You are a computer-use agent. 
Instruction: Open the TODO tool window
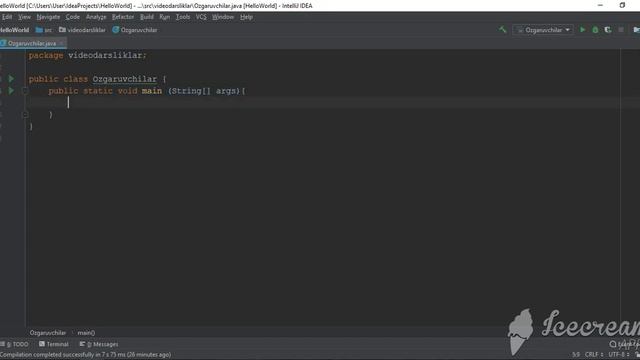[15, 344]
